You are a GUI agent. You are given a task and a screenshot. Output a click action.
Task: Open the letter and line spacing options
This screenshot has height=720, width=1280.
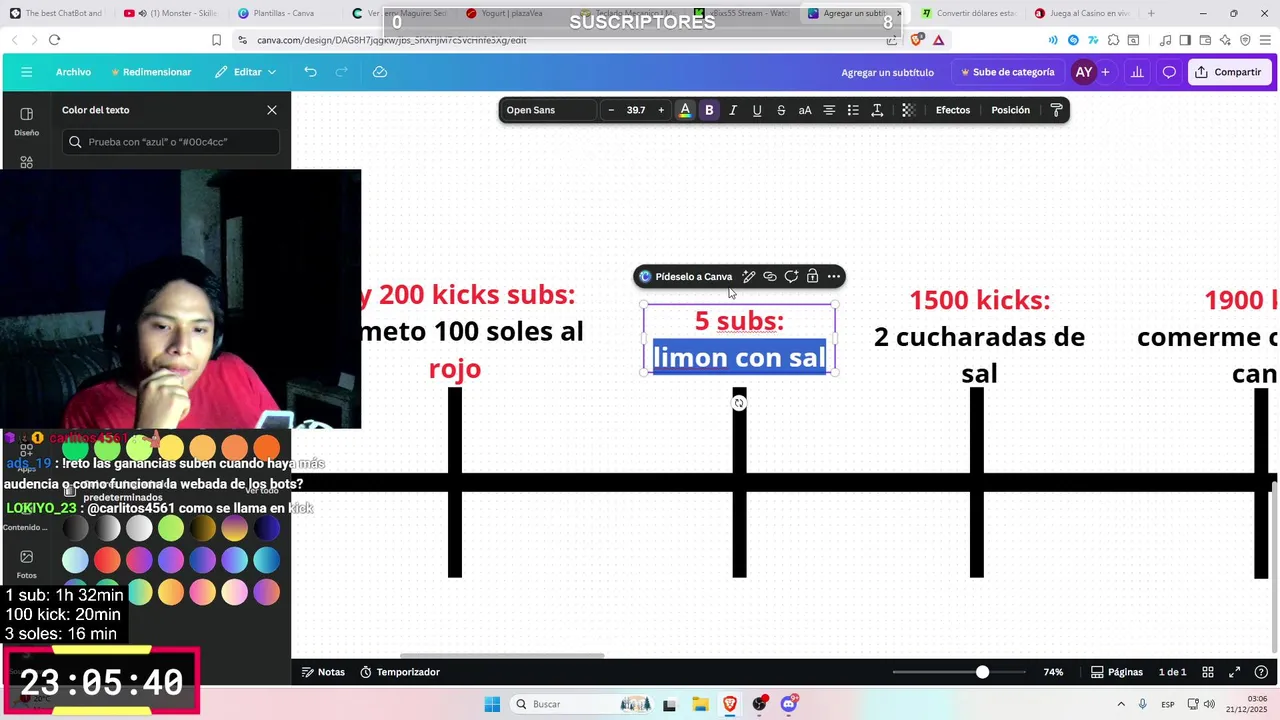click(x=877, y=110)
